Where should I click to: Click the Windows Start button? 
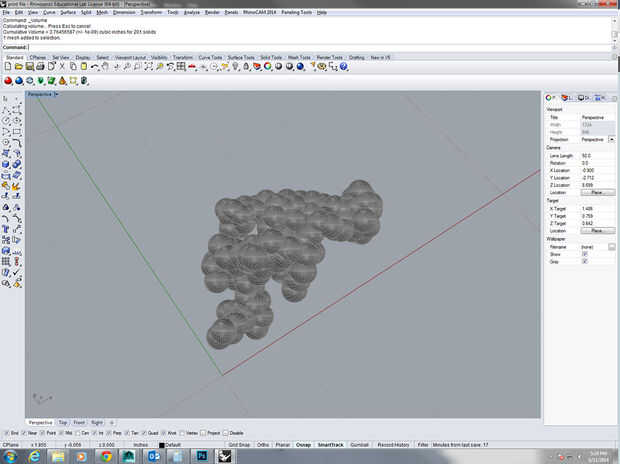(x=9, y=456)
